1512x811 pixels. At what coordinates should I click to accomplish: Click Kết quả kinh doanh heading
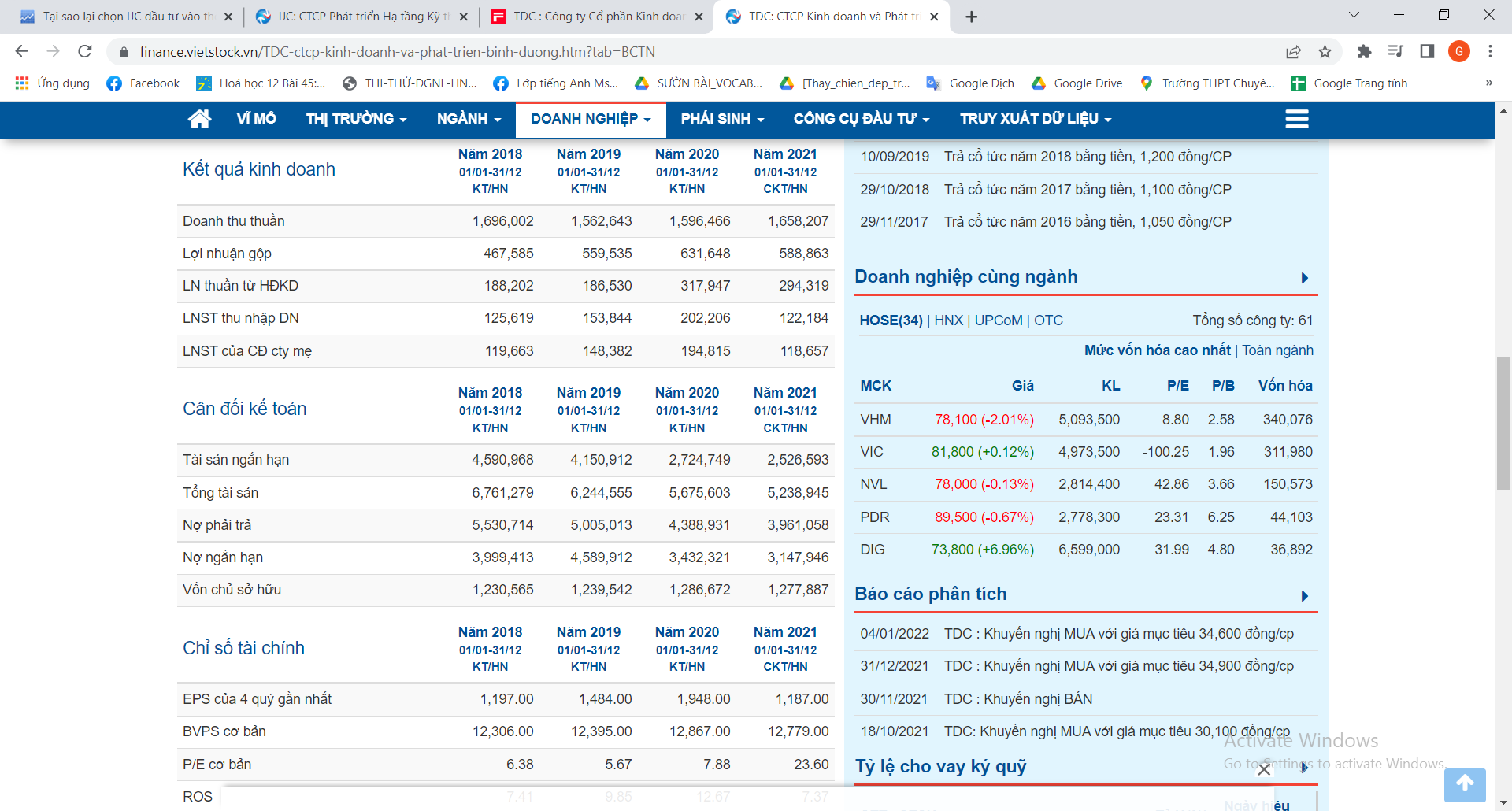[x=259, y=169]
